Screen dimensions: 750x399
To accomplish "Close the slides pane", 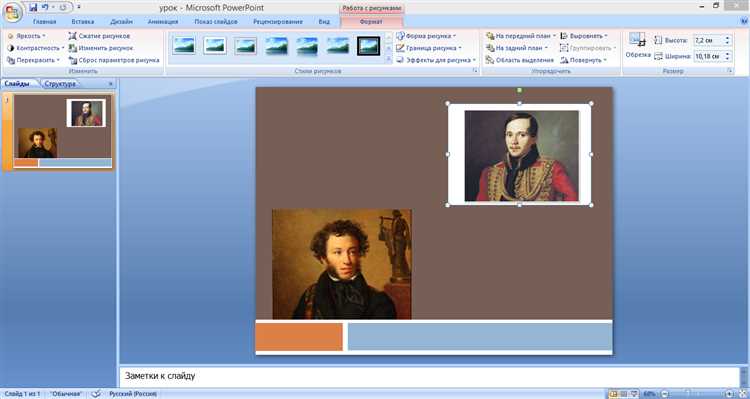I will [x=110, y=84].
